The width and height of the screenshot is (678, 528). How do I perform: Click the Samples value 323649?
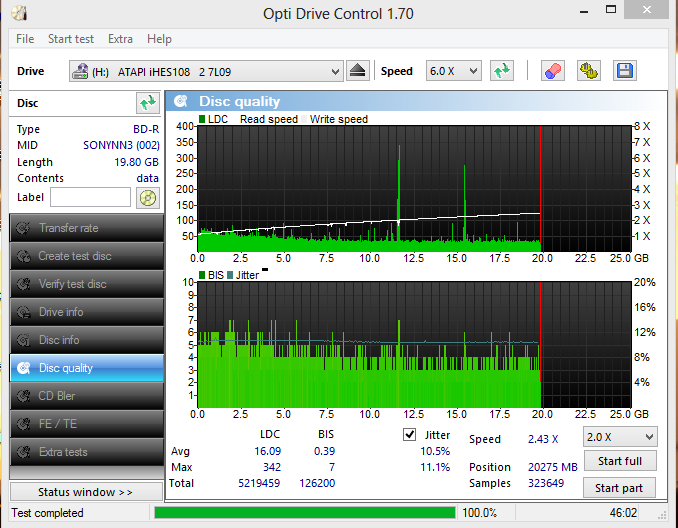click(546, 483)
